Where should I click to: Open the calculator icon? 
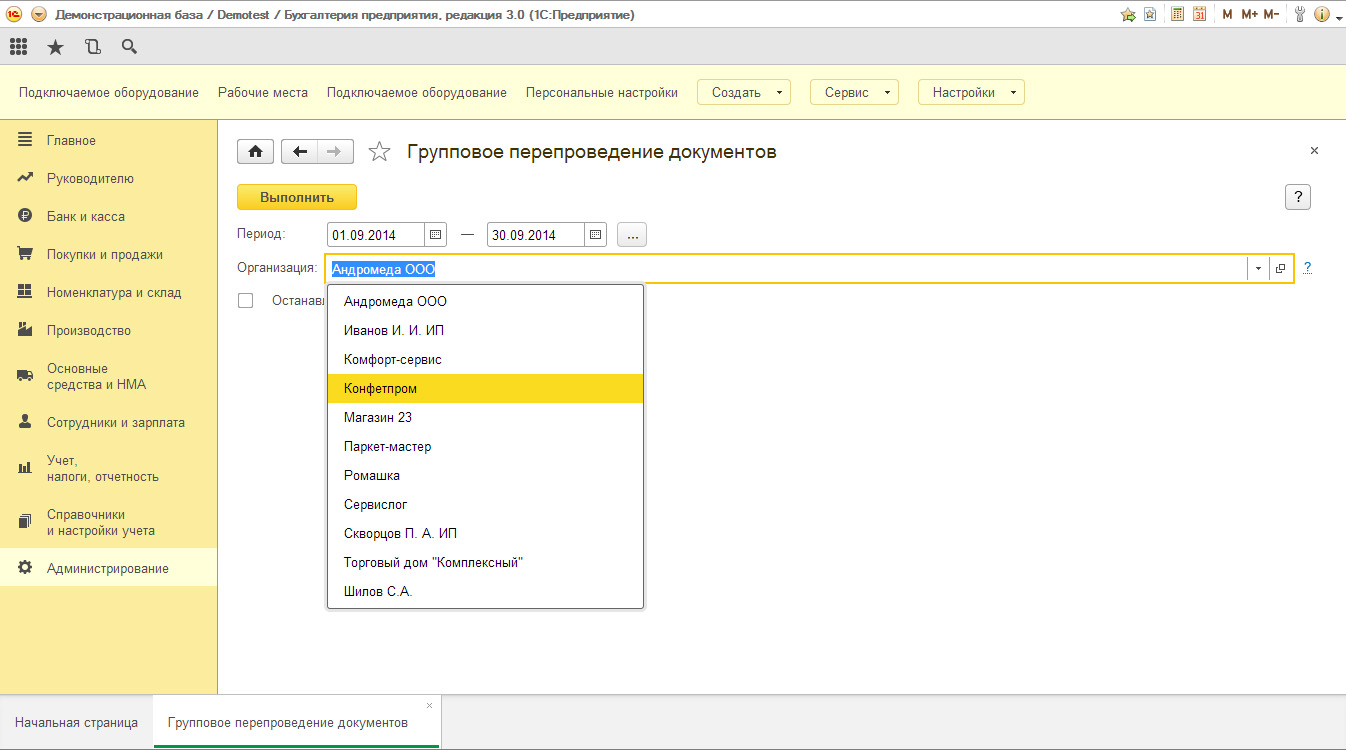[1178, 14]
